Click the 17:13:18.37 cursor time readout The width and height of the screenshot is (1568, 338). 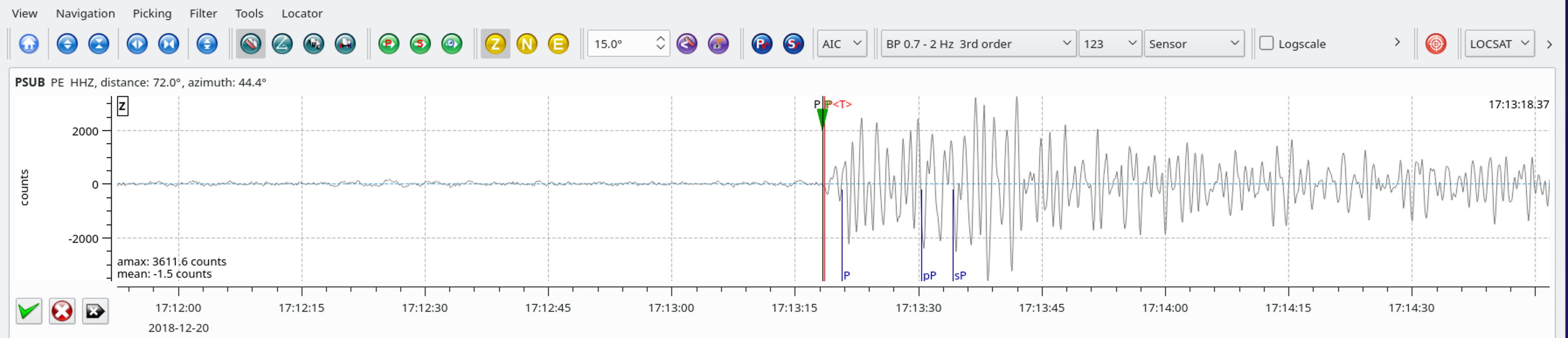pyautogui.click(x=1519, y=104)
